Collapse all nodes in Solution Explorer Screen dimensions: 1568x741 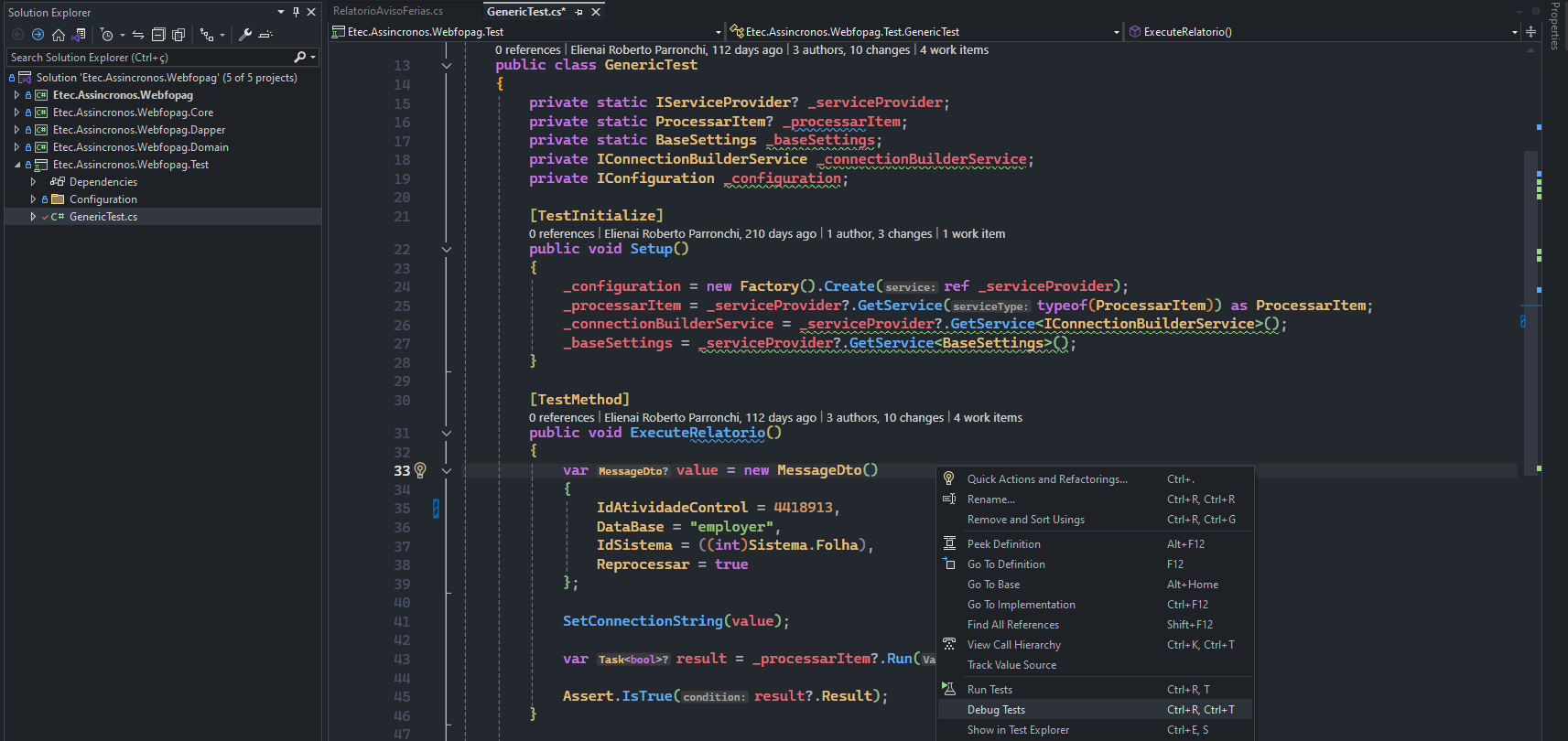pyautogui.click(x=158, y=35)
